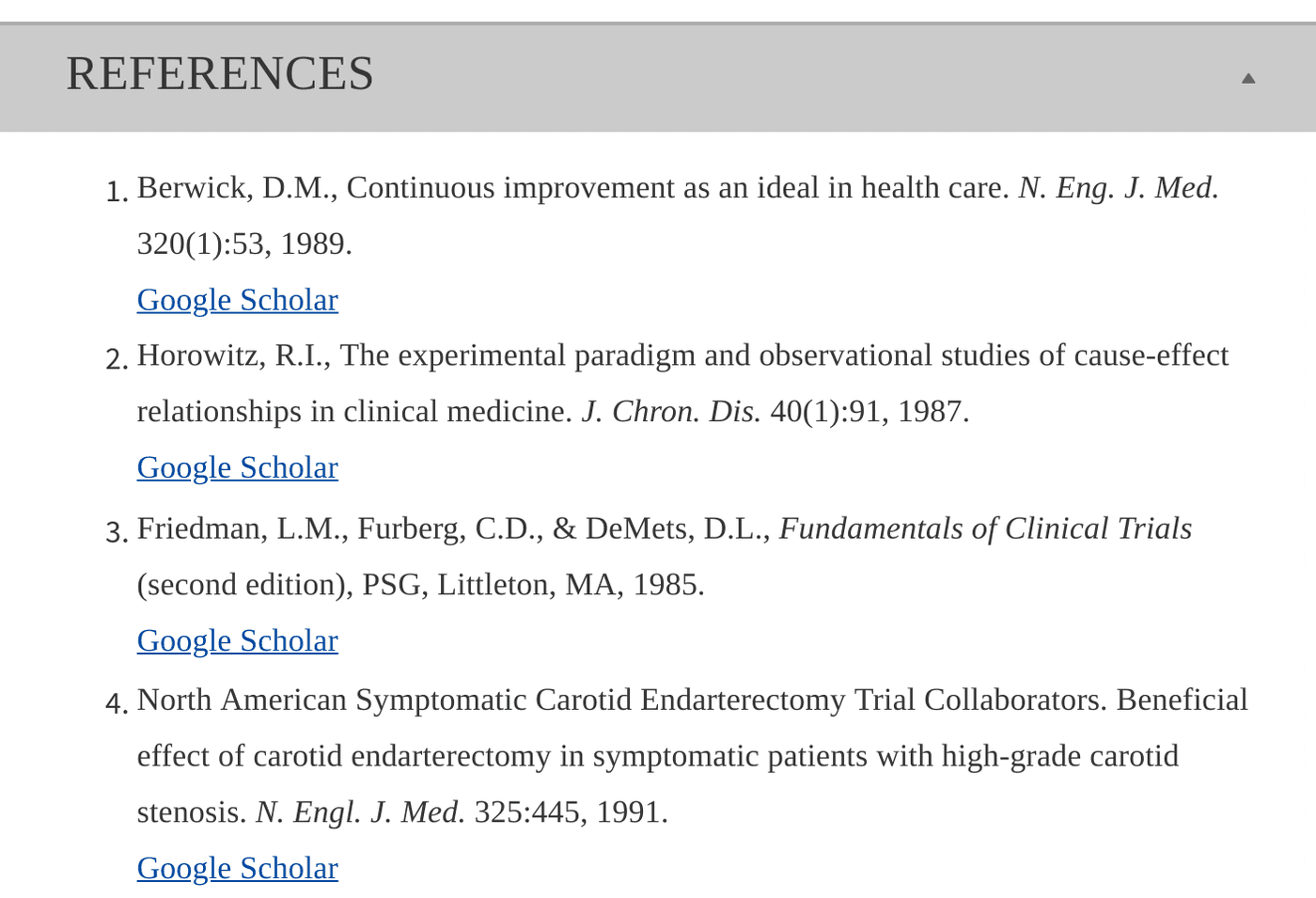Click the gray REFERENCES header bar
This screenshot has height=898, width=1316.
coord(658,77)
